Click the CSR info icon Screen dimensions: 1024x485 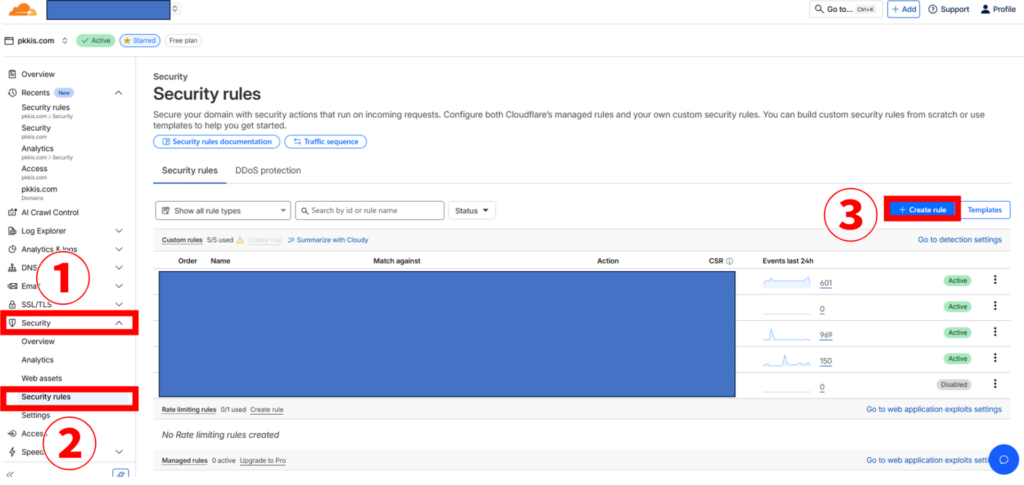(729, 261)
